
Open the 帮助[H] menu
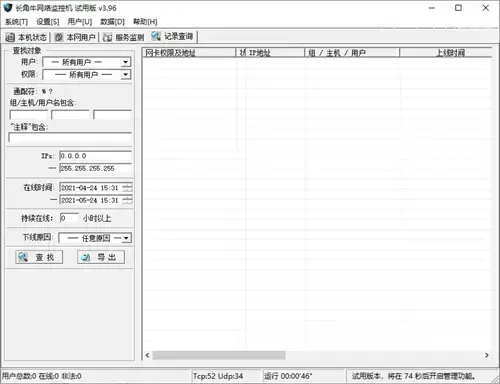(145, 22)
